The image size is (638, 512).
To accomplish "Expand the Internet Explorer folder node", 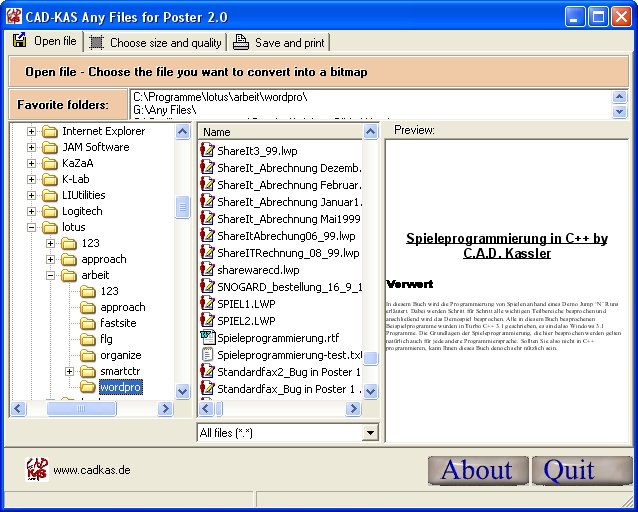I will click(32, 131).
